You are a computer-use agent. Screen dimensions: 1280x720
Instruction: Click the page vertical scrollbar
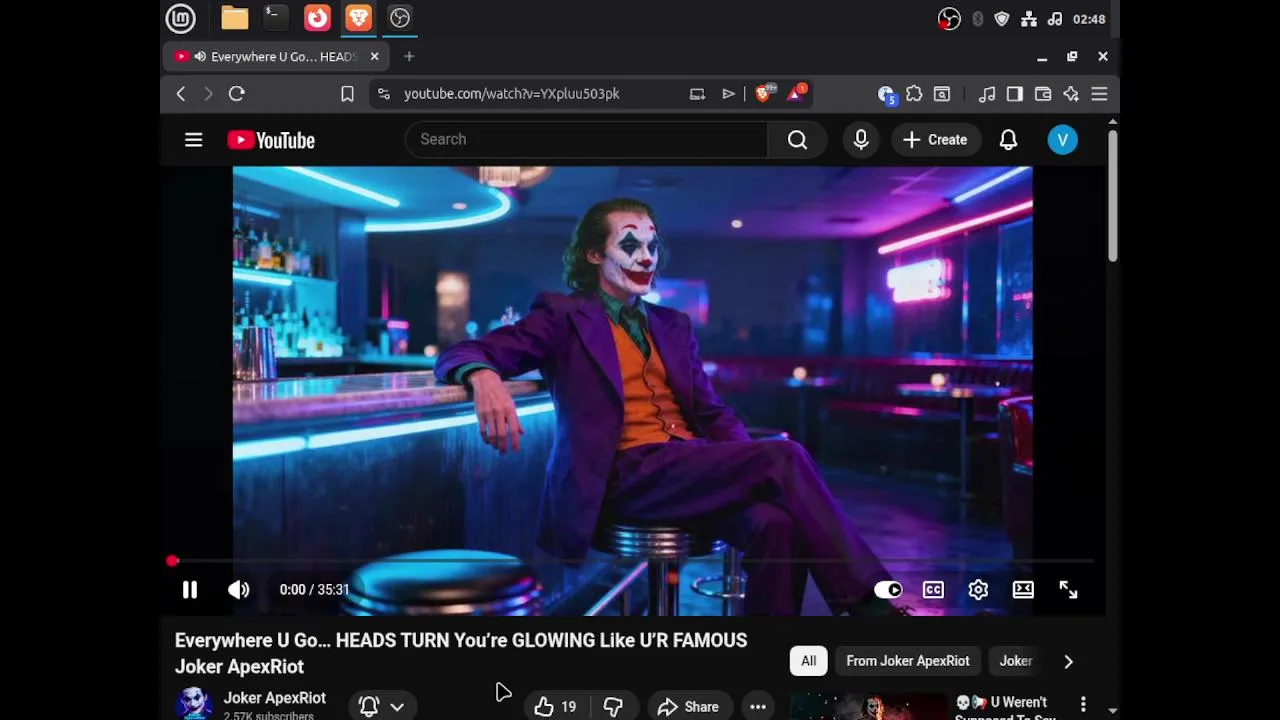point(1112,196)
